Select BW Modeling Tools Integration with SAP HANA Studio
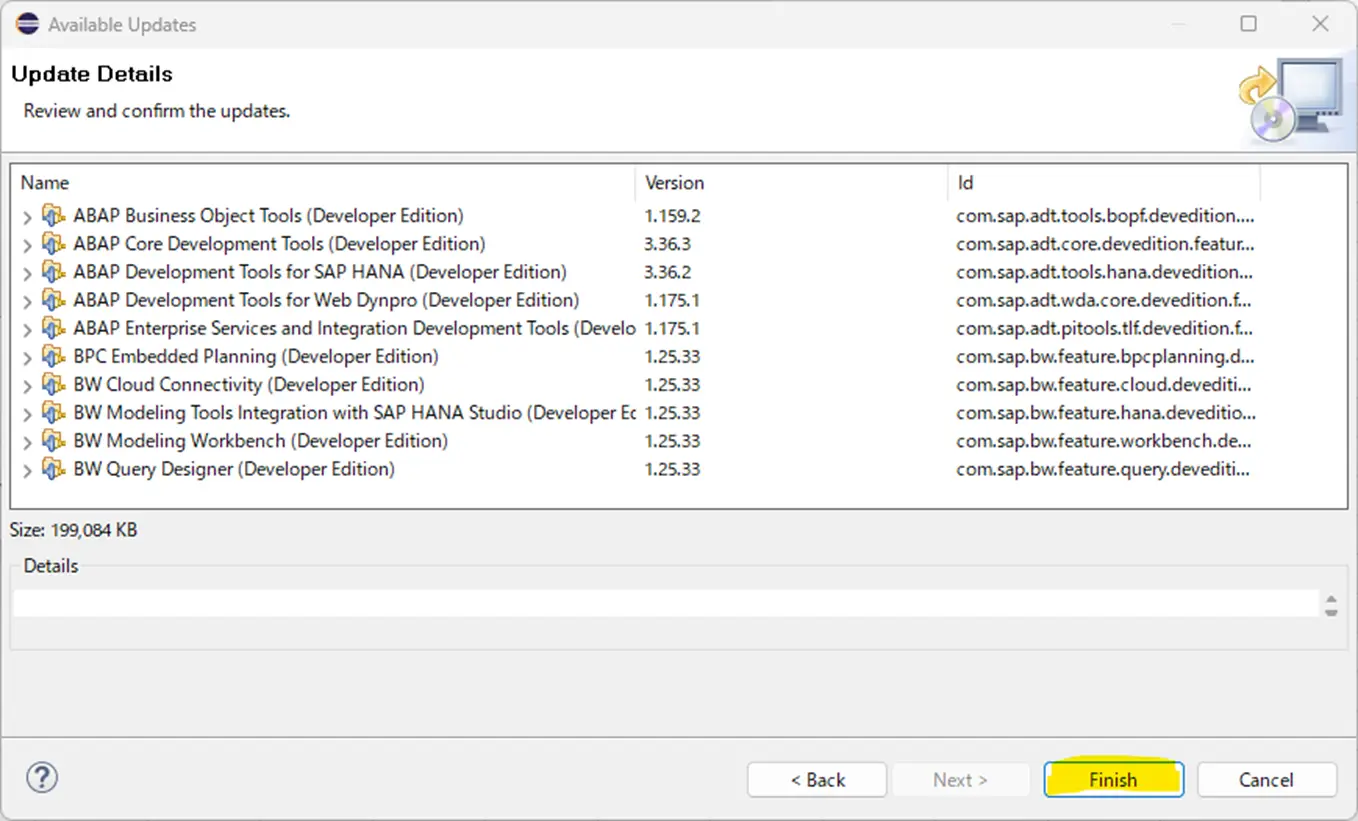 click(x=354, y=412)
